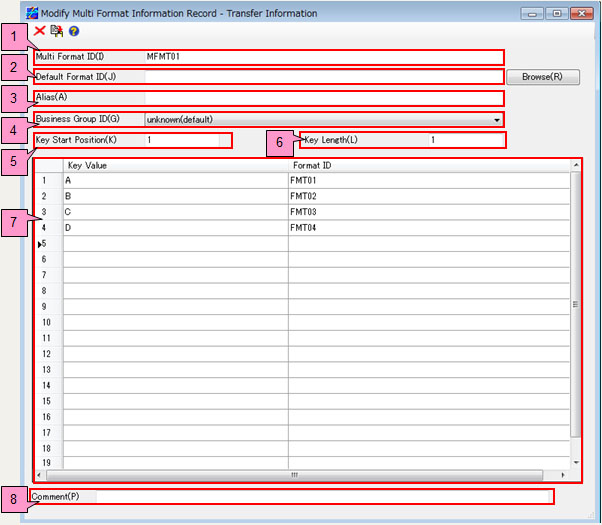Click the Browse(R) button
The width and height of the screenshot is (602, 525).
coord(542,77)
